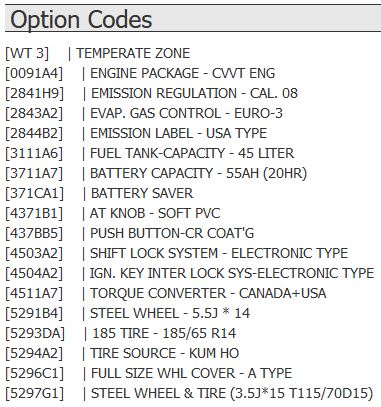This screenshot has height=407, width=381.
Task: Select option code 0091A4 Engine Package
Action: (x=140, y=73)
